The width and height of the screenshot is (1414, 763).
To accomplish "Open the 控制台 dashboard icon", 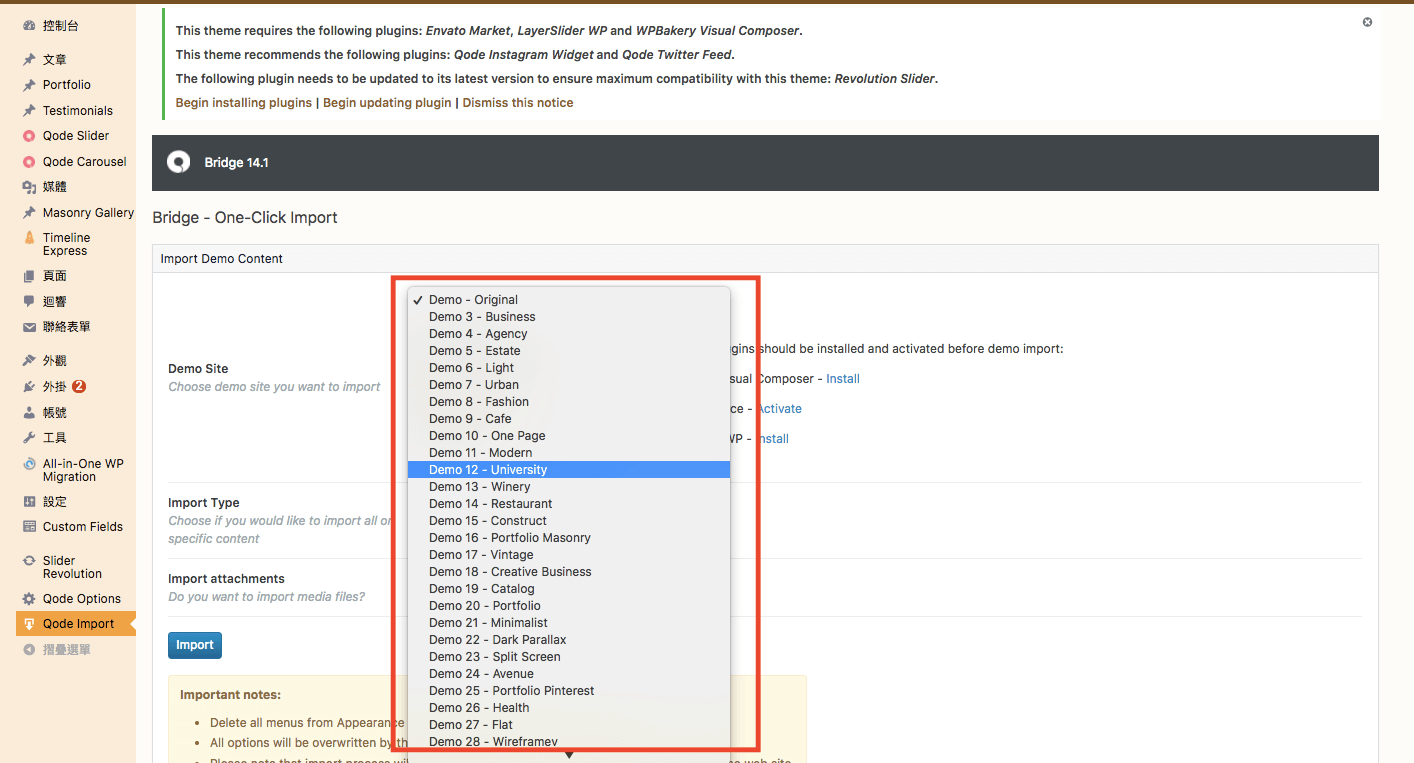I will [x=29, y=25].
